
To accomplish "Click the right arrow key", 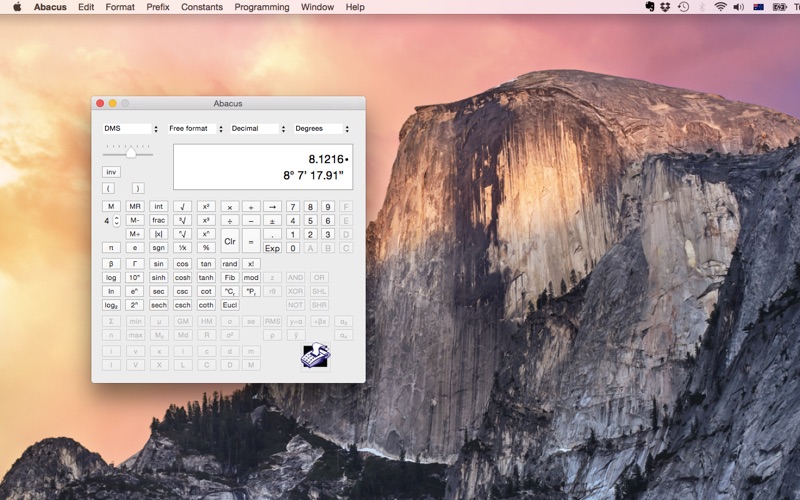I will [x=272, y=207].
